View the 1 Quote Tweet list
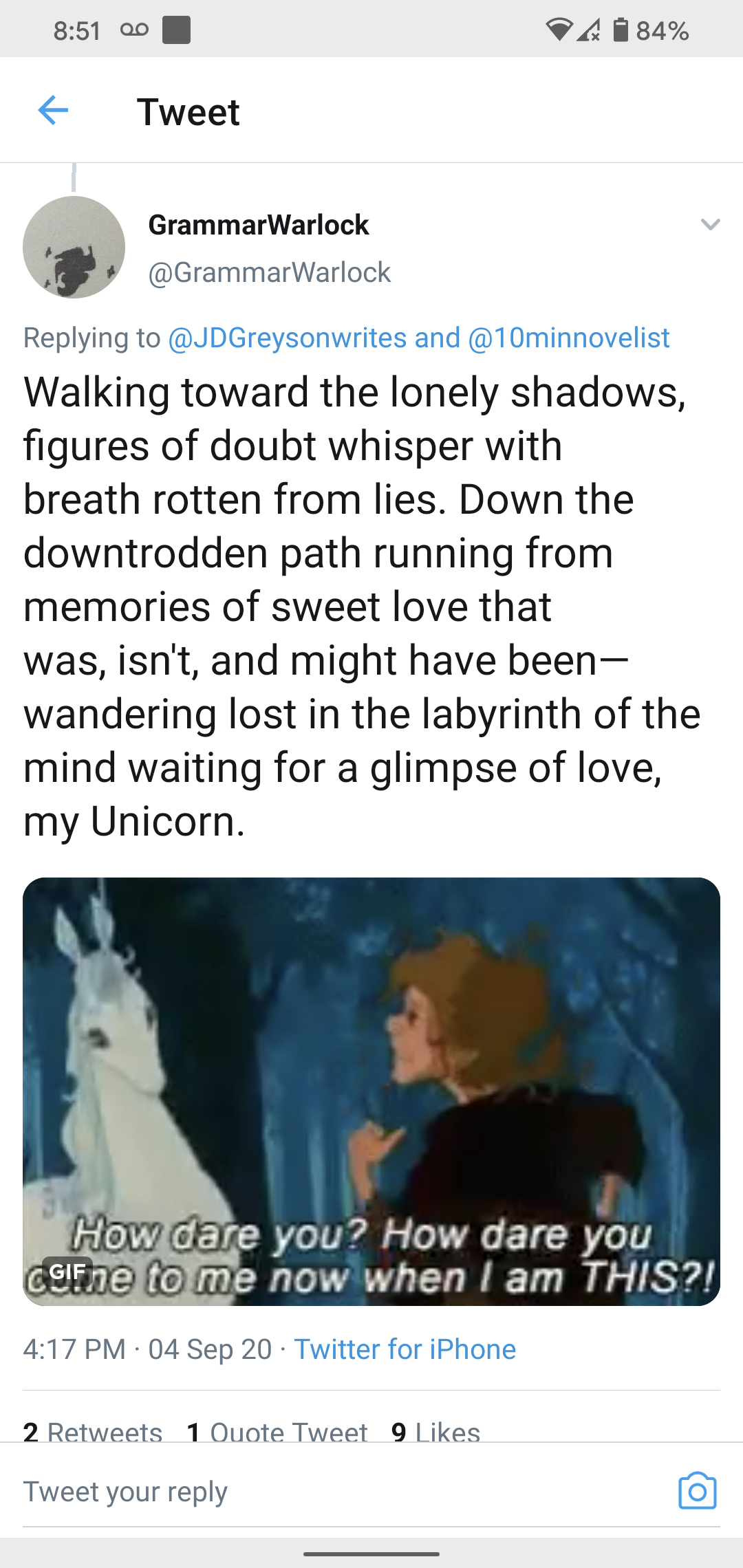 (x=277, y=1430)
